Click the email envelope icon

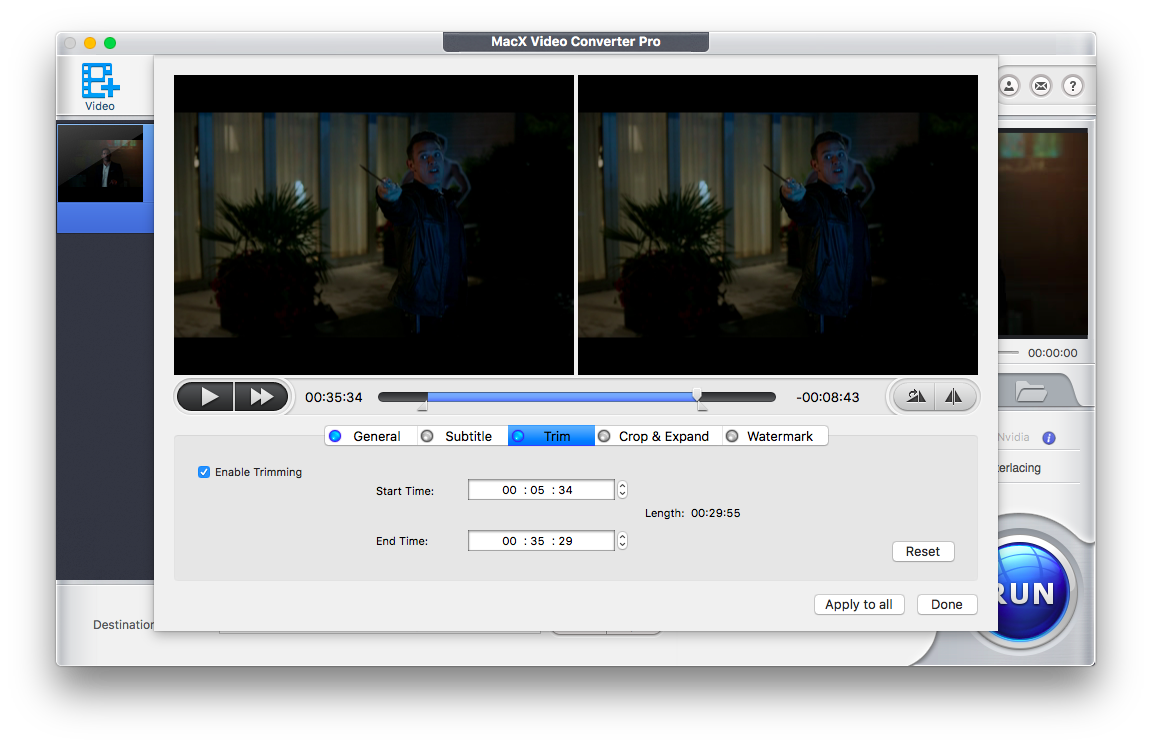tap(1041, 86)
